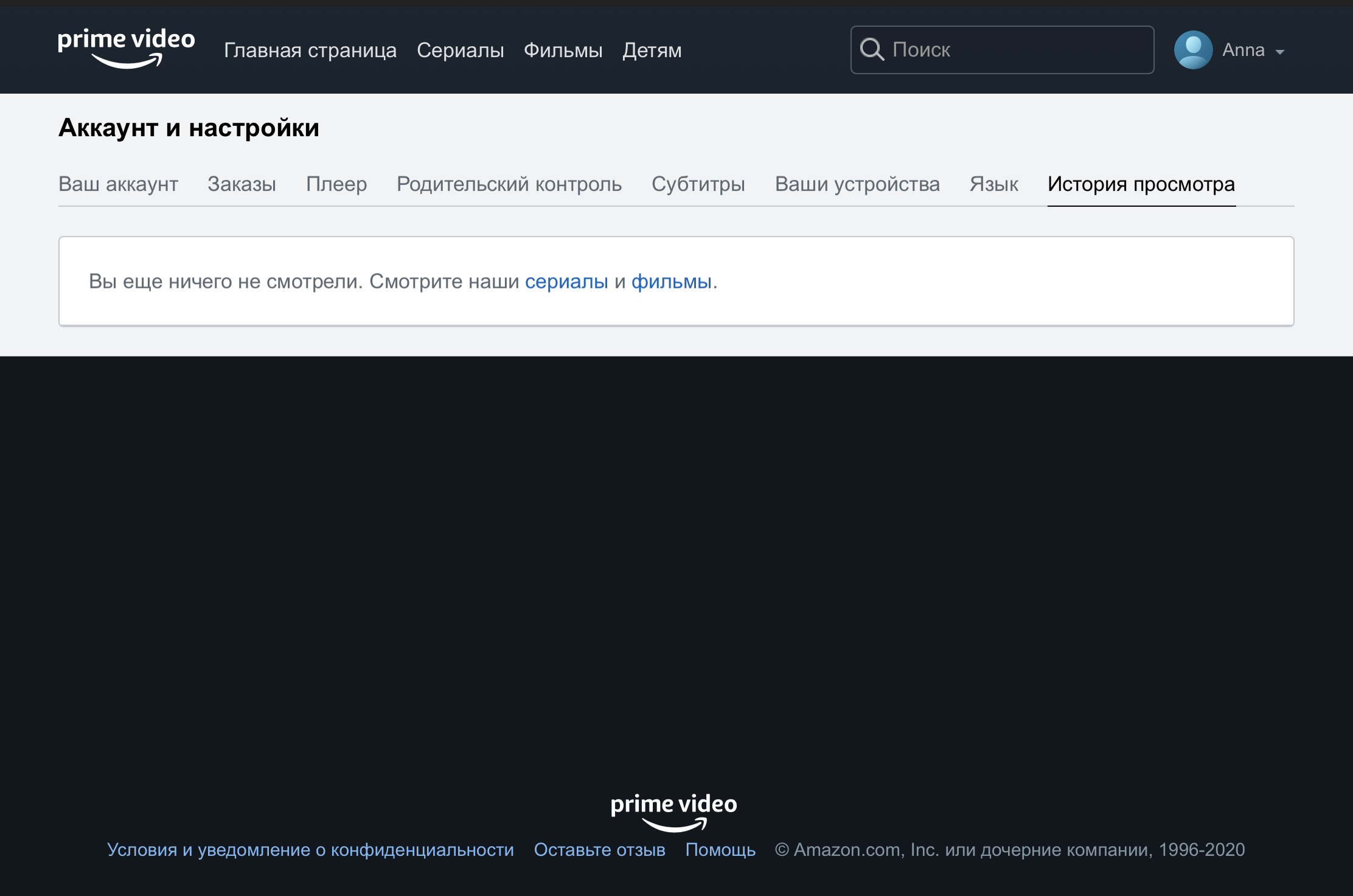
Task: Go to Фильмы in top navigation
Action: tap(563, 50)
